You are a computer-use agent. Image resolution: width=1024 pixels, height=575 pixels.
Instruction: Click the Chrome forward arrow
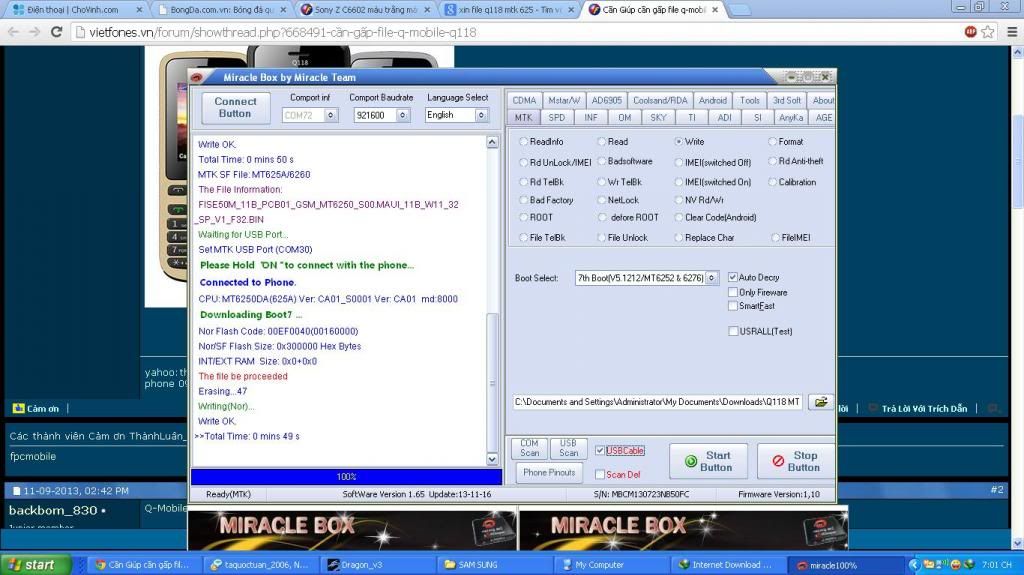pos(34,32)
